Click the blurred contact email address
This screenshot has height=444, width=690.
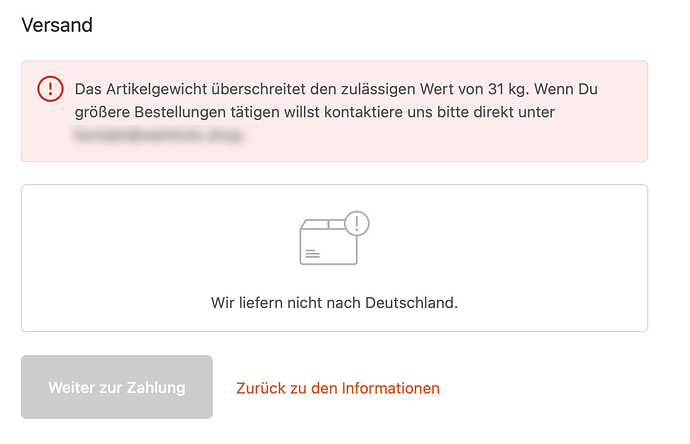point(160,136)
